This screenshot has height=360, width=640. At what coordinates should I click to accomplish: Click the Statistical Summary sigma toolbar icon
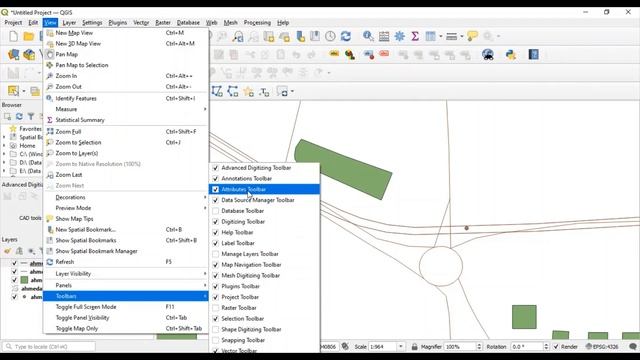tap(415, 36)
